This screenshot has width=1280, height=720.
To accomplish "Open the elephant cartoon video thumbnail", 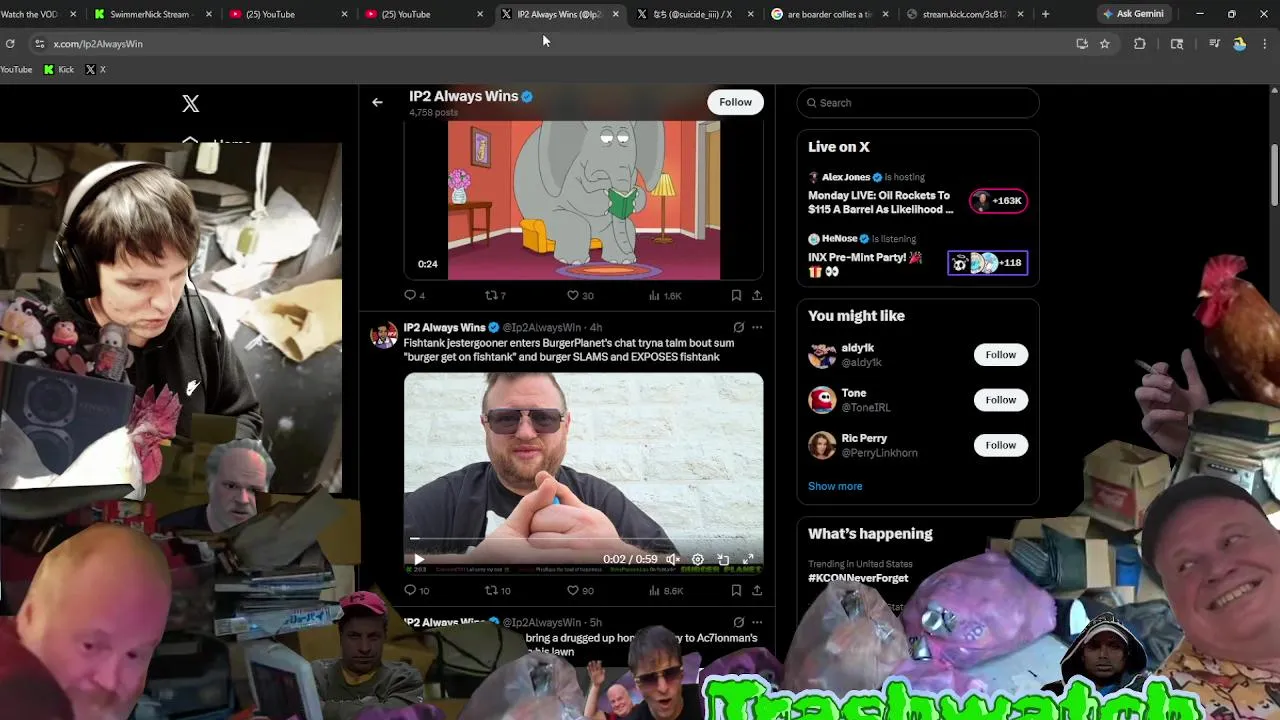I will (583, 200).
